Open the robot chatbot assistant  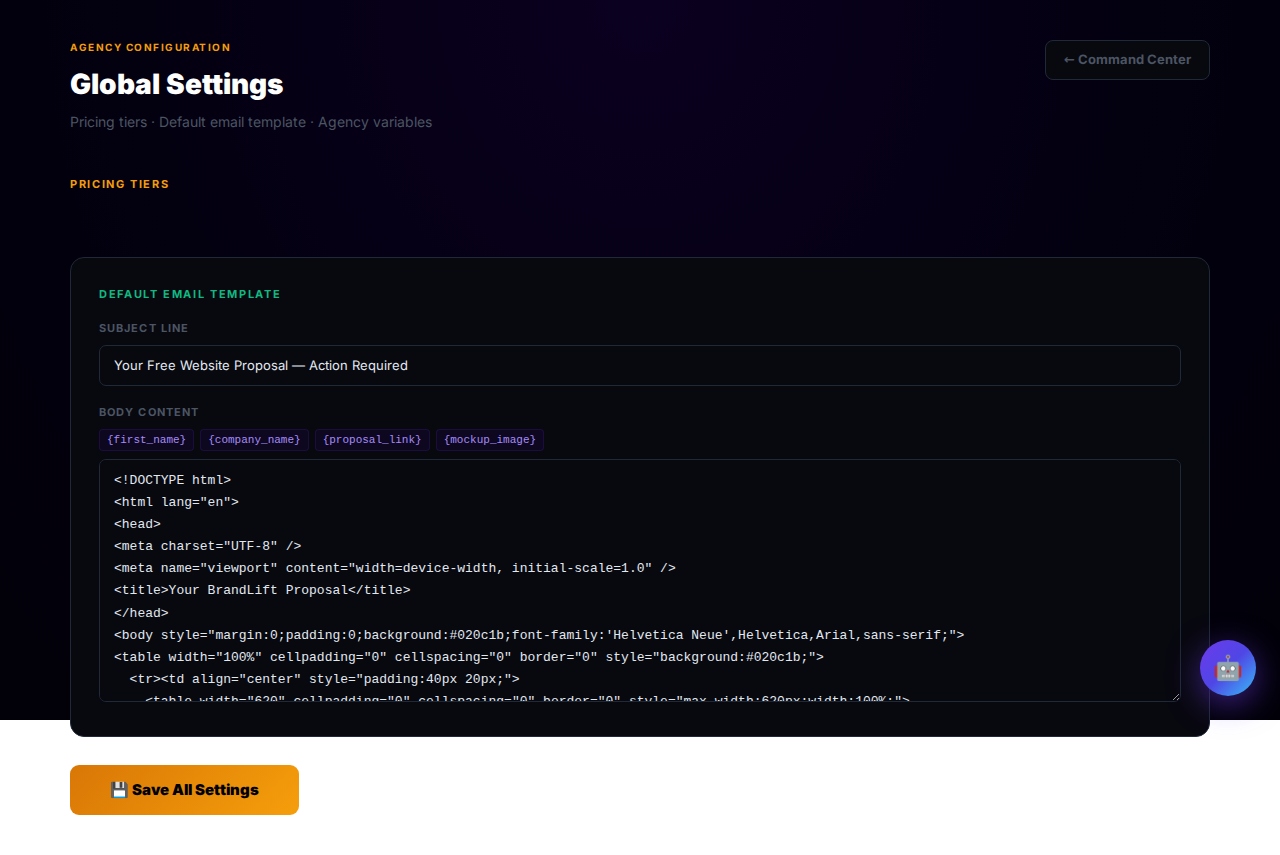[x=1227, y=668]
